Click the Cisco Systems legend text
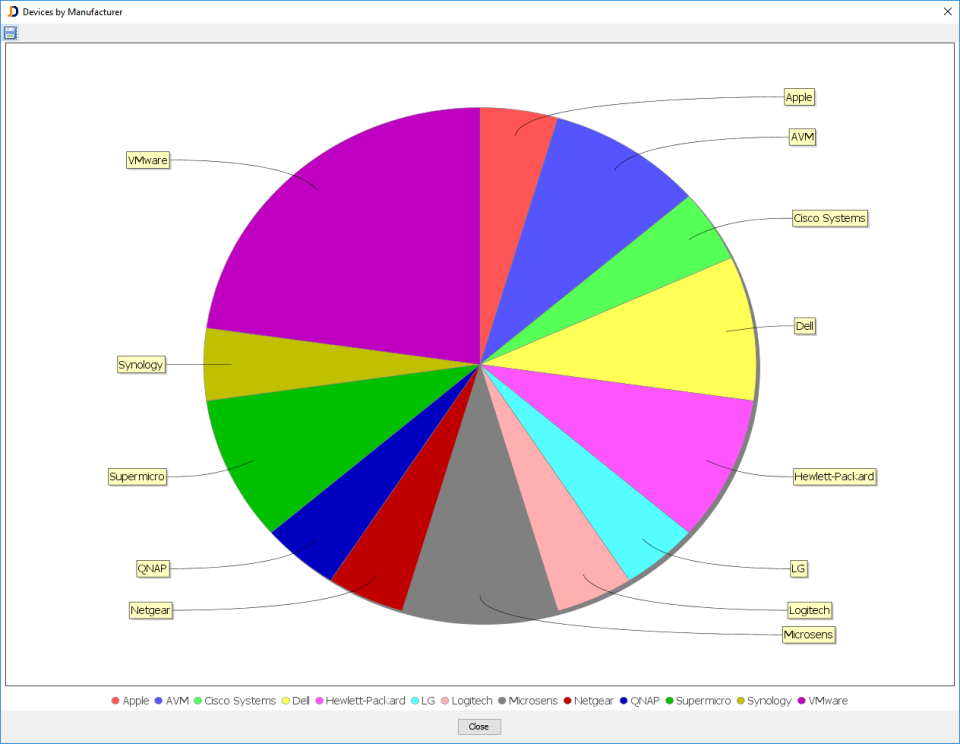This screenshot has height=744, width=960. click(x=240, y=701)
